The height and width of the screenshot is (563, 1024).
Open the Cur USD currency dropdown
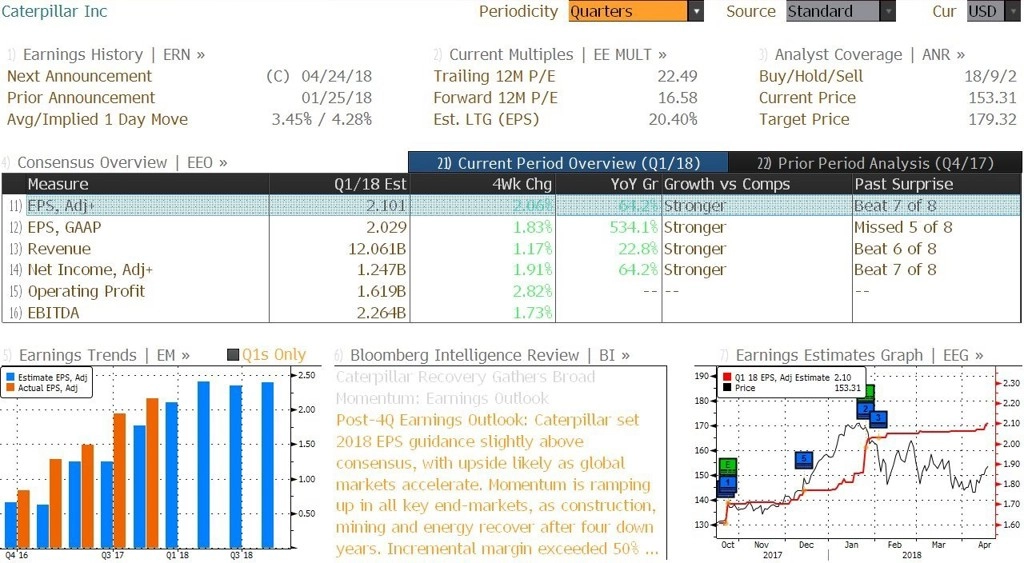(x=1012, y=11)
